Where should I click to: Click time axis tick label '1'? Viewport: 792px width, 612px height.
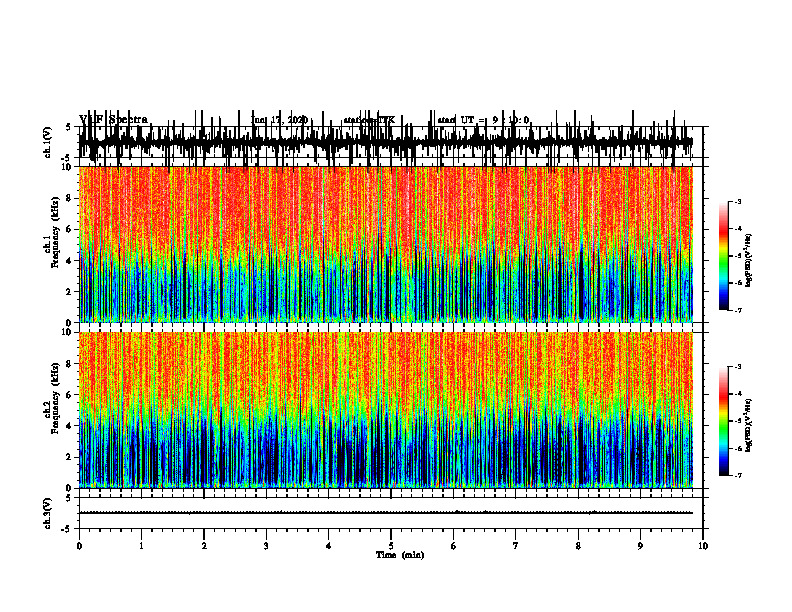(141, 546)
